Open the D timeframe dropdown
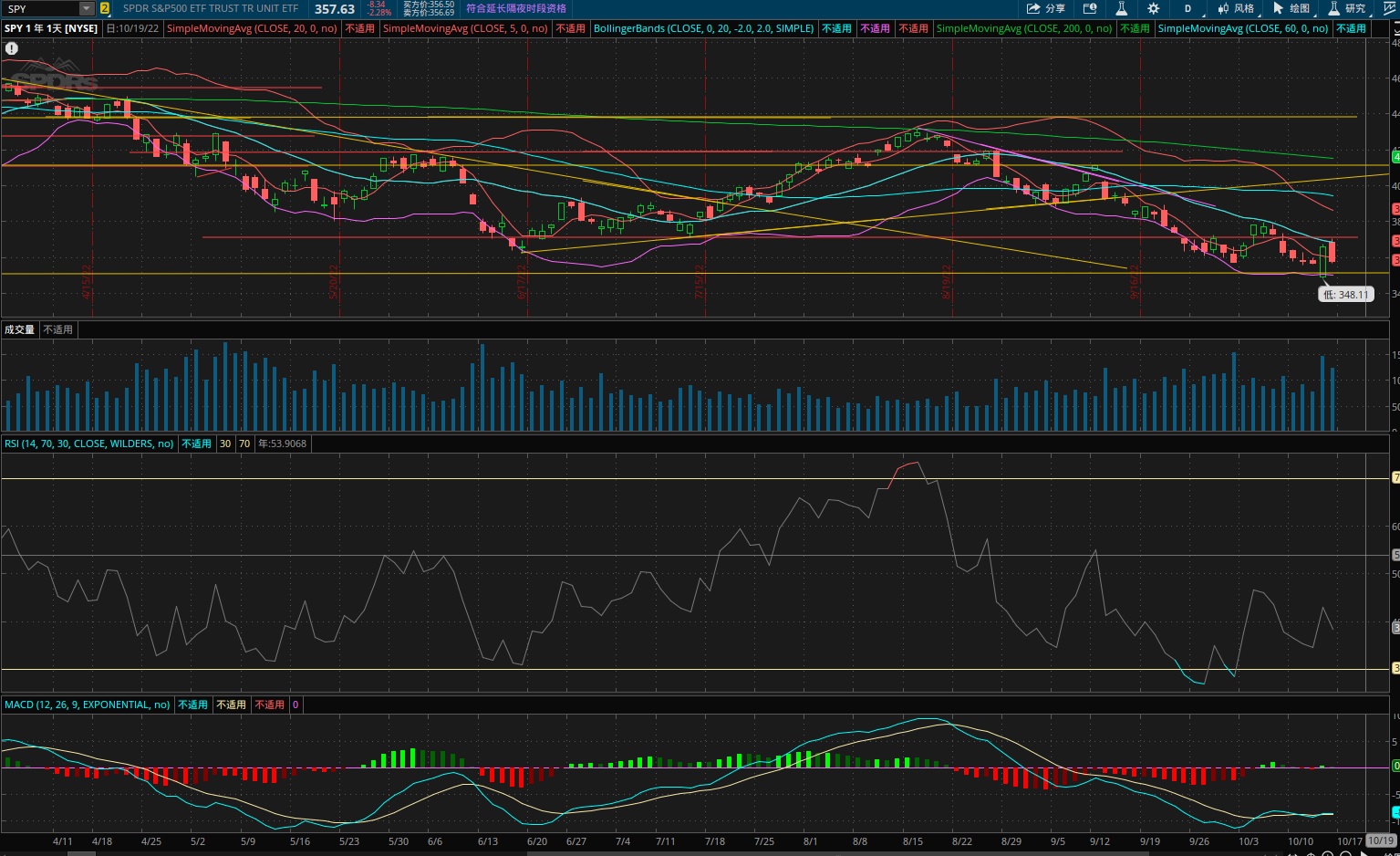The width and height of the screenshot is (1400, 856). 1188,8
